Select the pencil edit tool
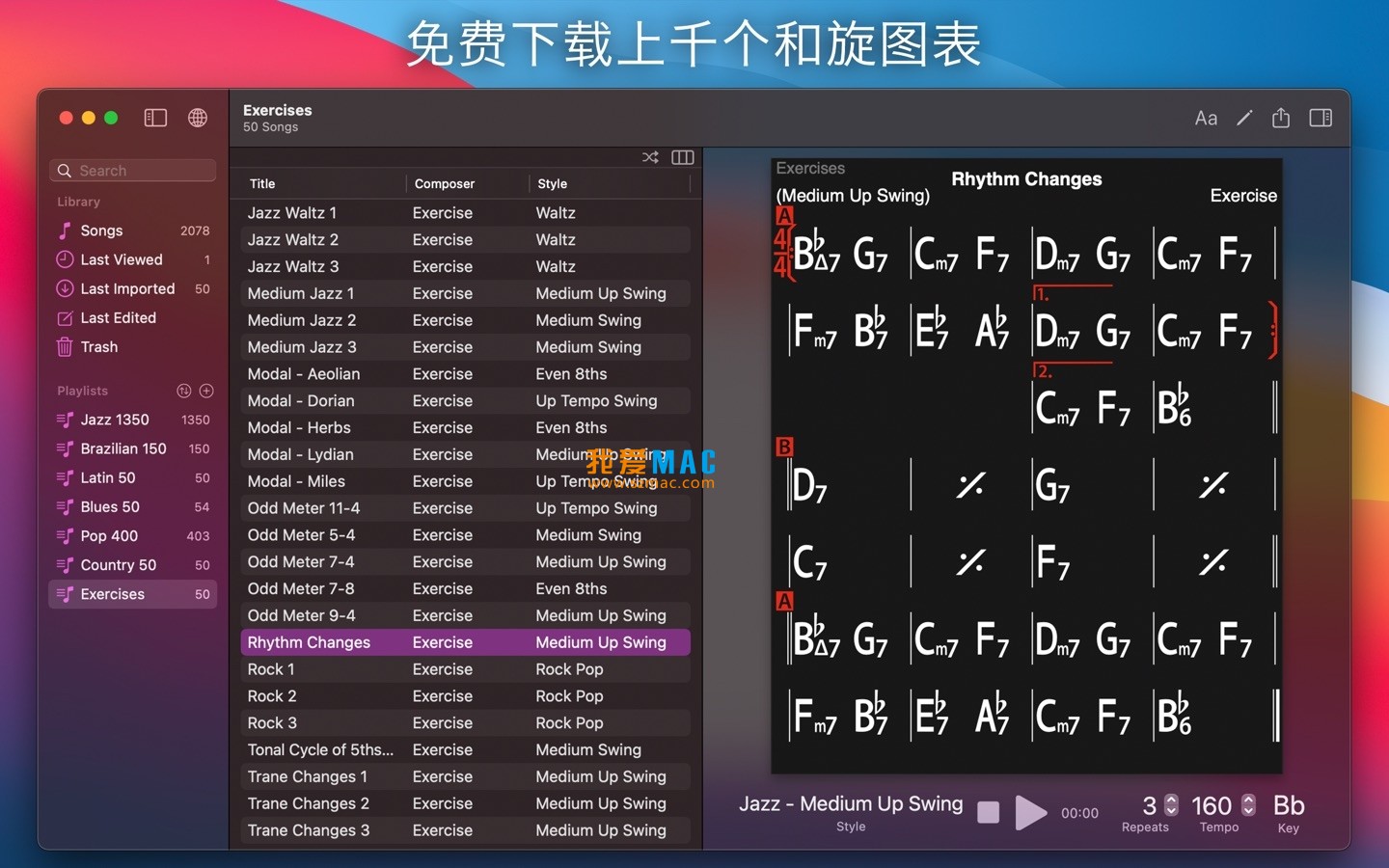 (1243, 118)
